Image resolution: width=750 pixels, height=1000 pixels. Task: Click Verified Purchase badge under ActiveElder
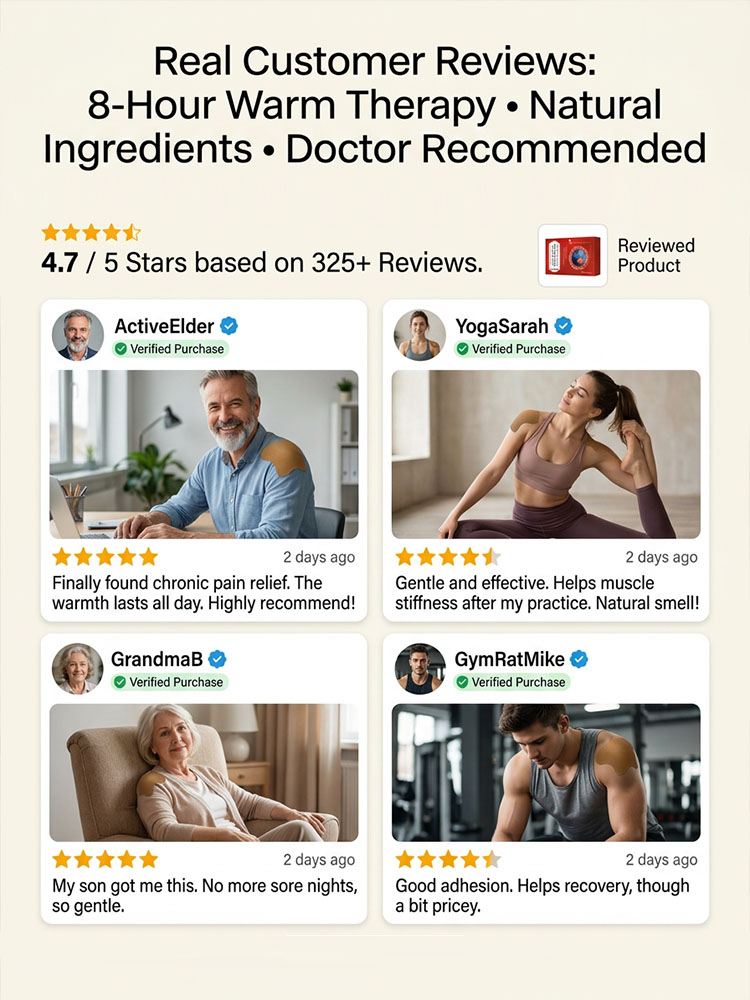170,349
